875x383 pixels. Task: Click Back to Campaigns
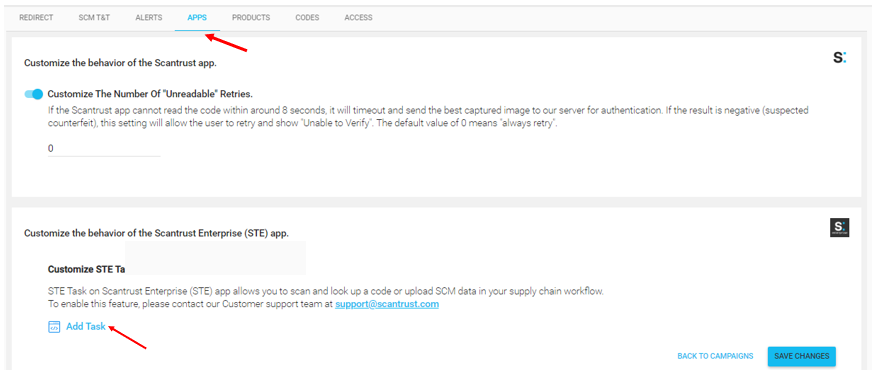715,356
